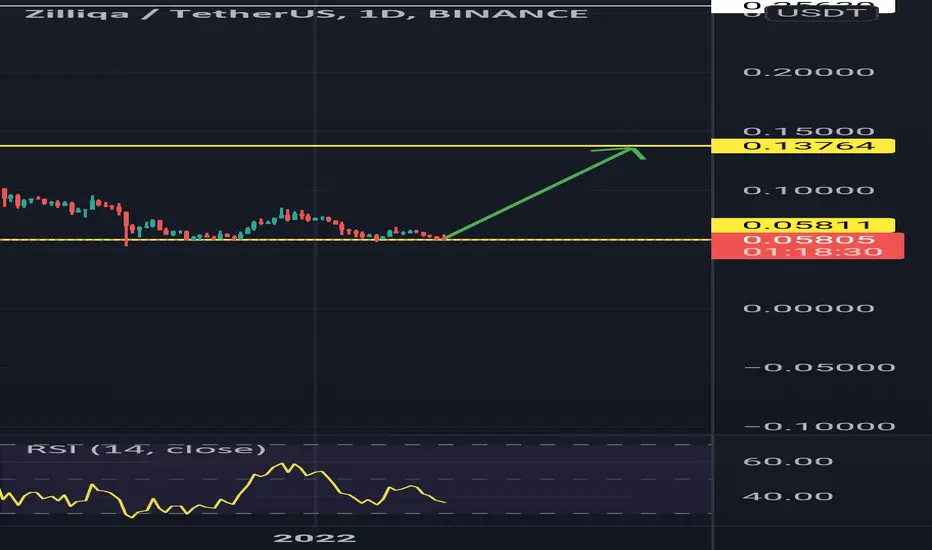This screenshot has height=550, width=932.
Task: Click the 60.00 RSI scale value
Action: [x=788, y=461]
